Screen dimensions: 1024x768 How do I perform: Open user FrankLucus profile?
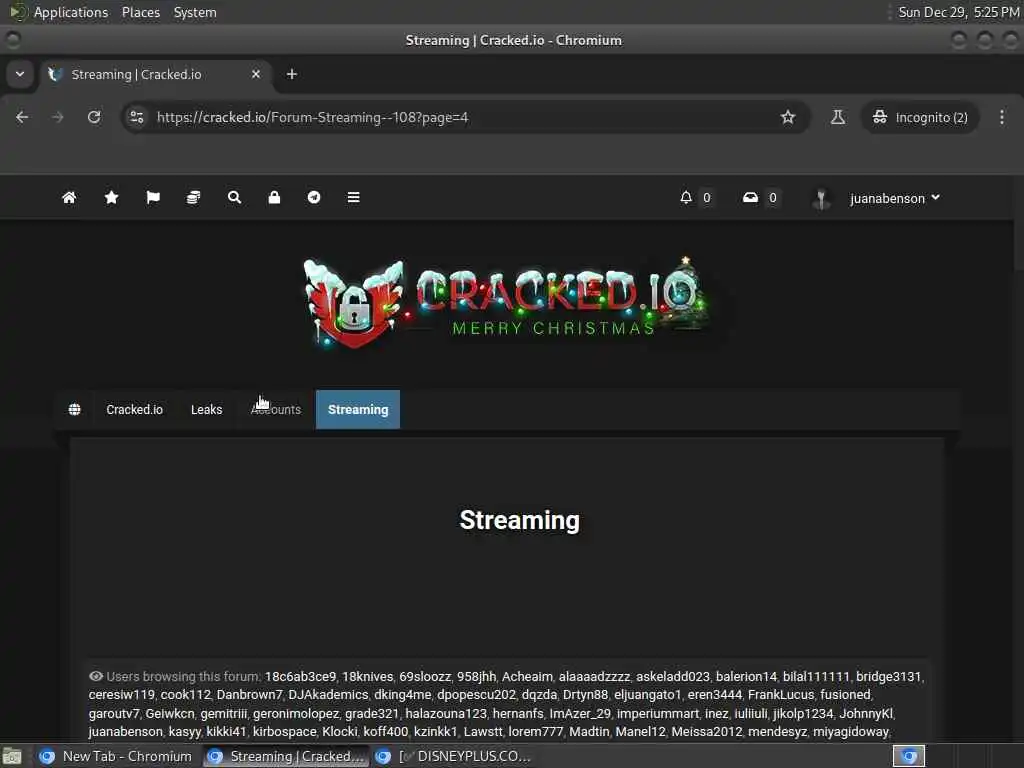point(780,694)
